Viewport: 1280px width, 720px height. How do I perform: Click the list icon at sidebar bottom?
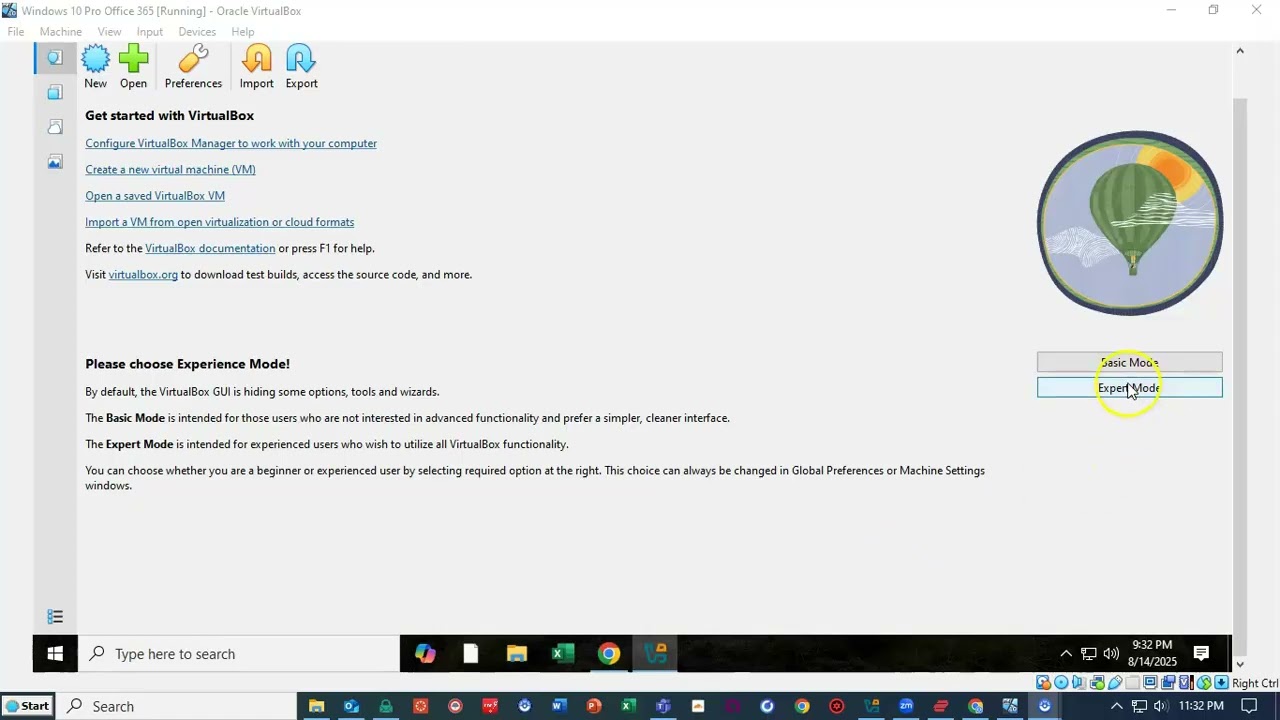(55, 617)
